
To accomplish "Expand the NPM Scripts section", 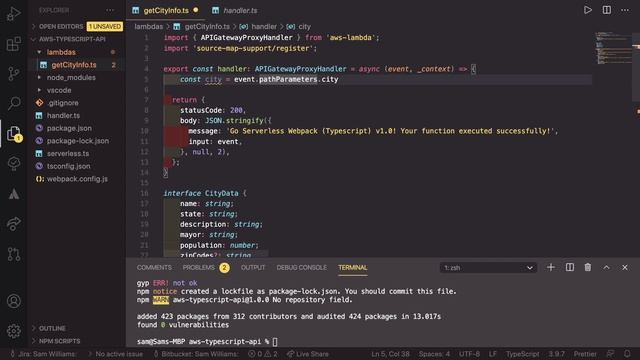I will coord(59,341).
